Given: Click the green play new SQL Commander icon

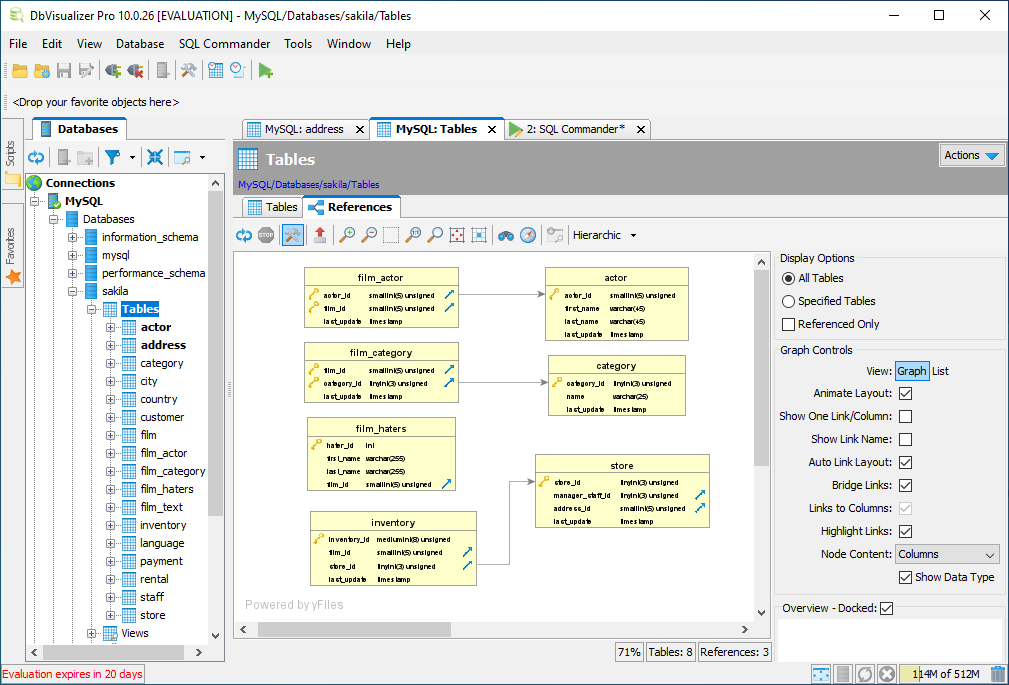Looking at the screenshot, I should pyautogui.click(x=265, y=71).
